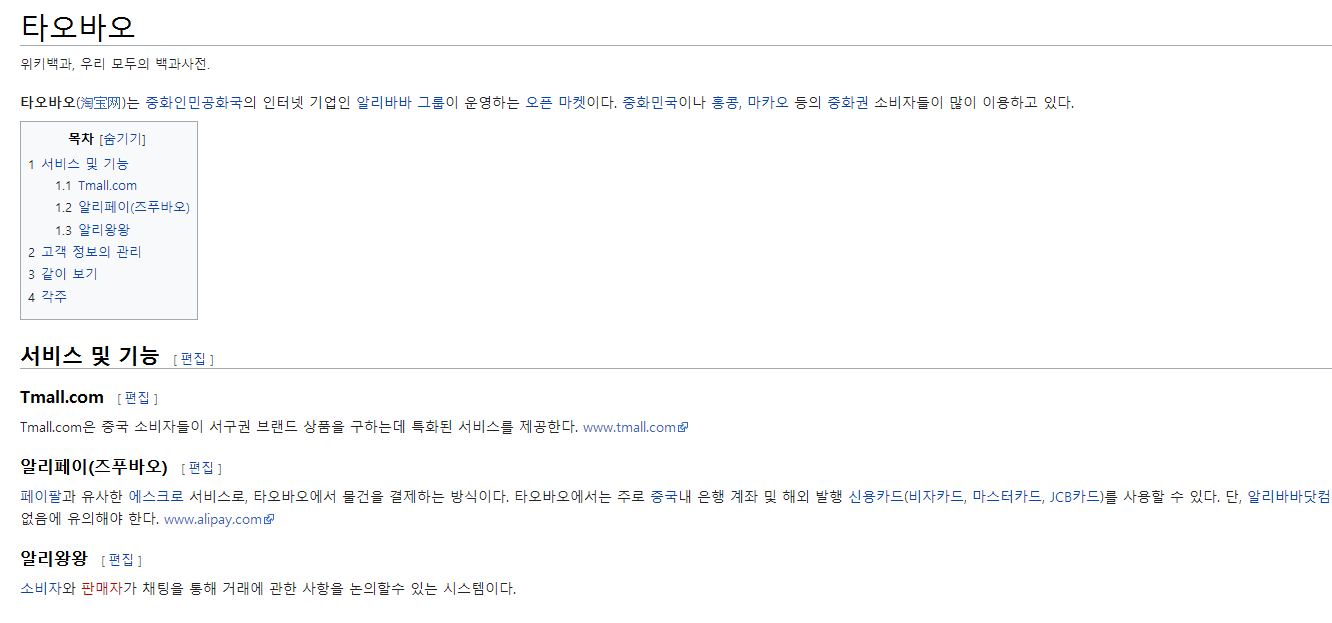Screen dimensions: 1332x623
Task: Click the external link icon after www.alipay.com
Action: tap(269, 520)
